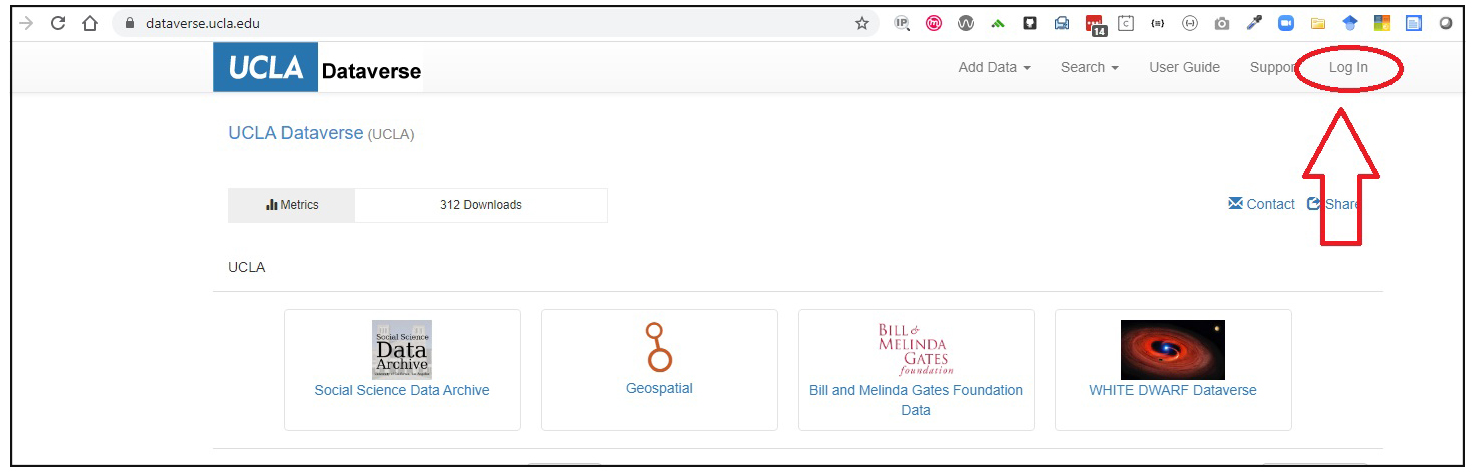Open the circled-dash extension icon
This screenshot has height=475, width=1475.
pos(1190,23)
